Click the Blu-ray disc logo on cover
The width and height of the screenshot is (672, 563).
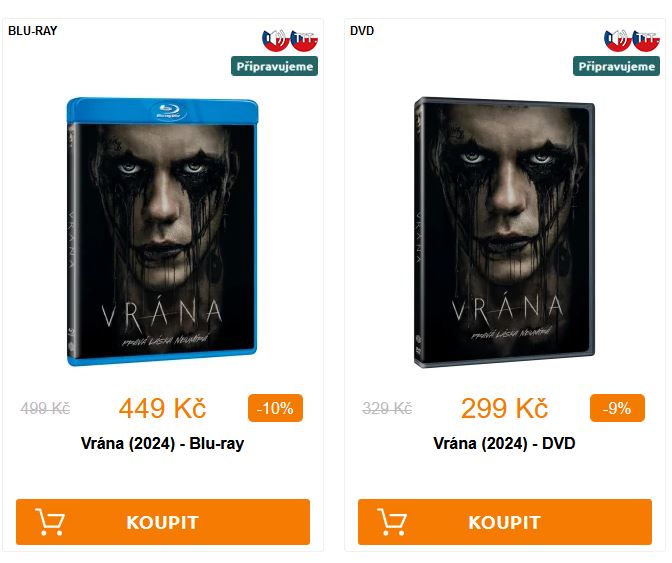pyautogui.click(x=170, y=111)
